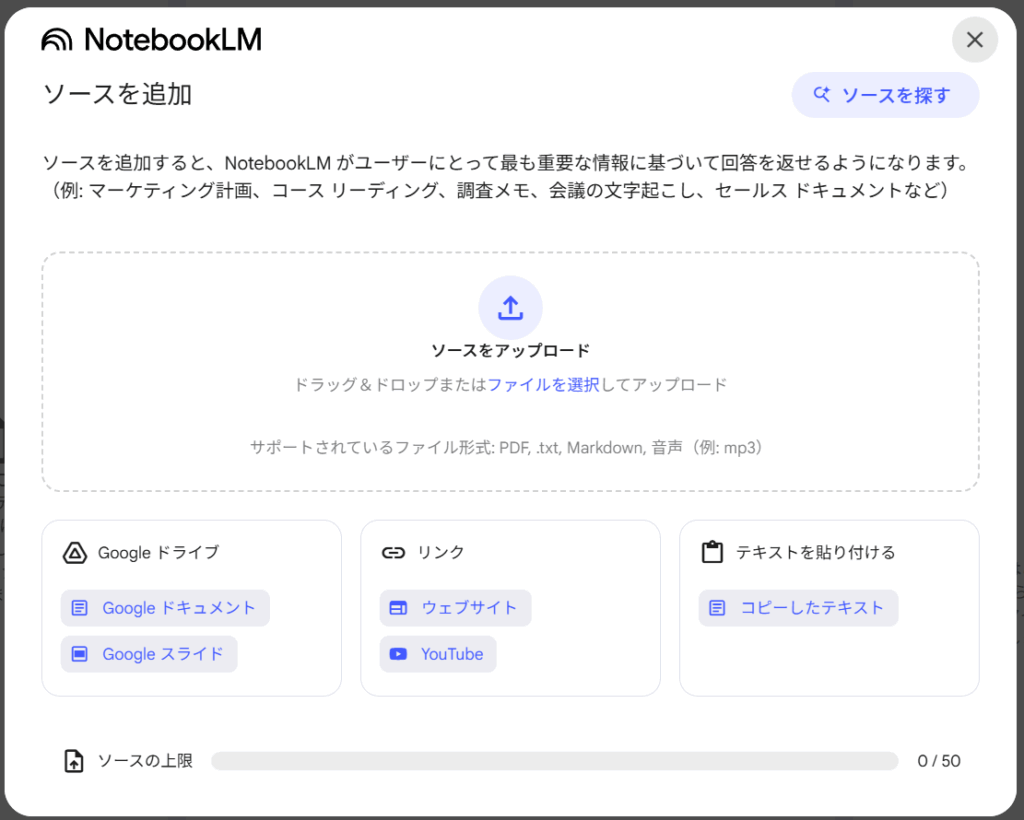
Task: Click the Google ドライブ section label
Action: click(158, 552)
